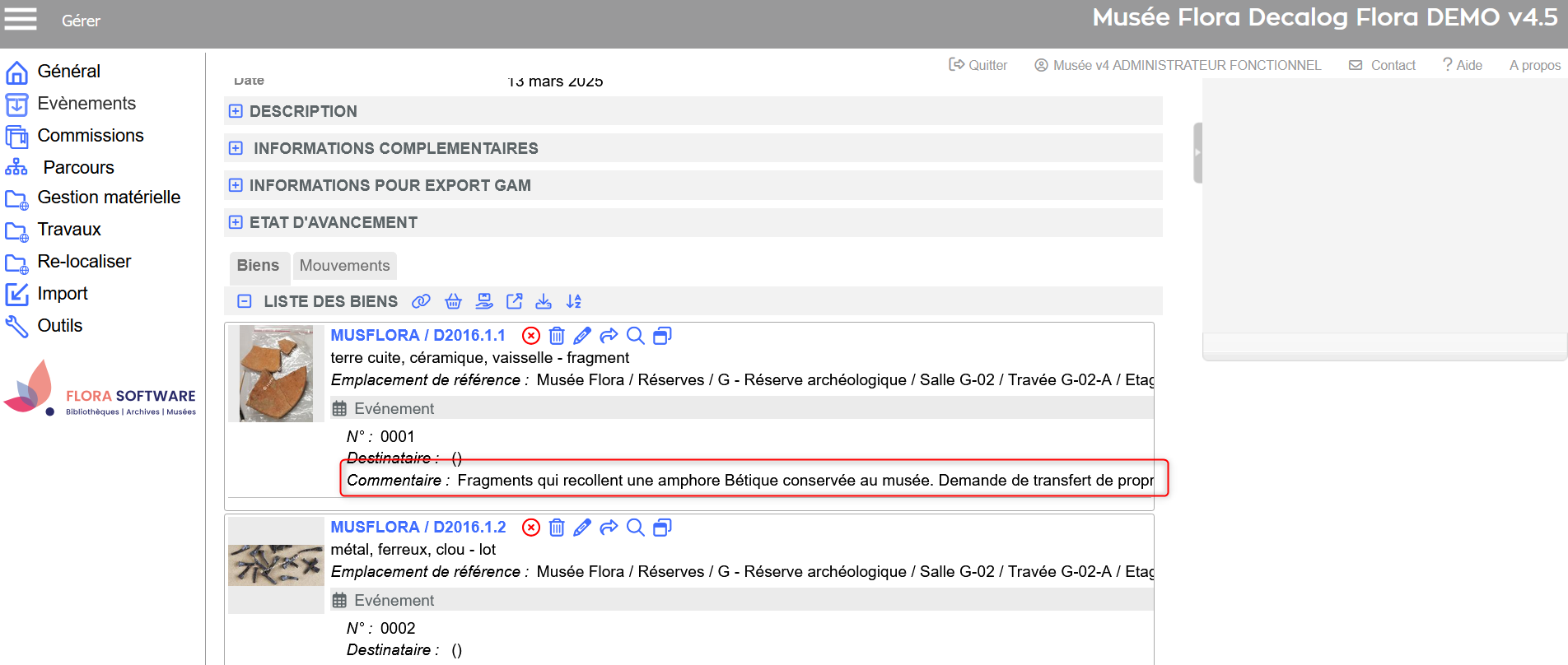Viewport: 1568px width, 665px height.
Task: Click the download icon in LISTE DES BIENS
Action: tap(544, 301)
